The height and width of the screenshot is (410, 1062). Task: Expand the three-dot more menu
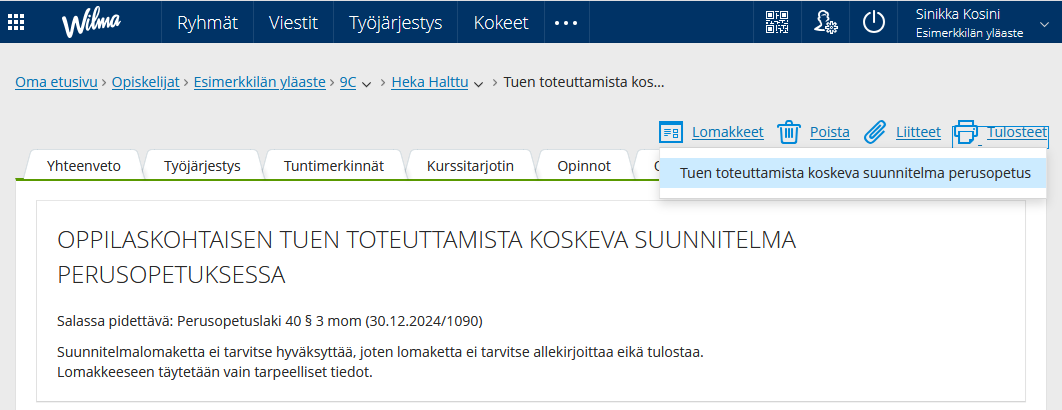click(x=566, y=23)
